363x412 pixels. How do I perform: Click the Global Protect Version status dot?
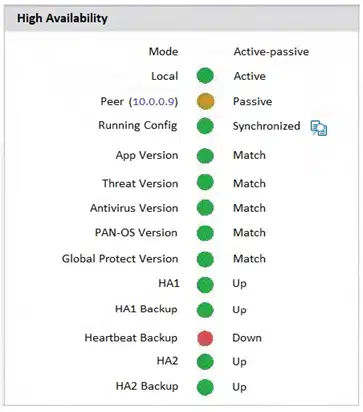pyautogui.click(x=205, y=259)
